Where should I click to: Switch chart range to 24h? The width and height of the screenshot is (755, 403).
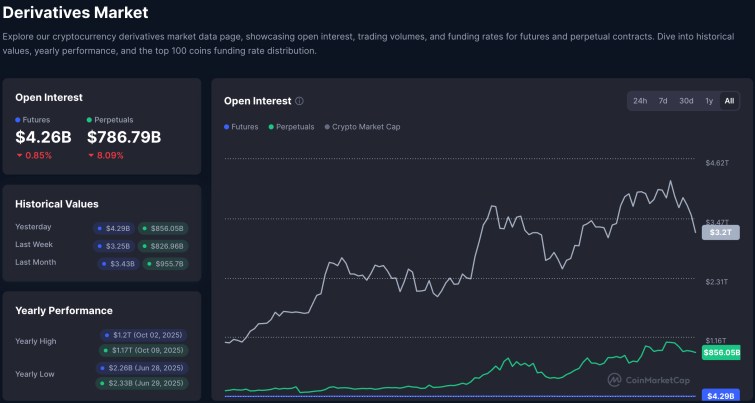[640, 101]
